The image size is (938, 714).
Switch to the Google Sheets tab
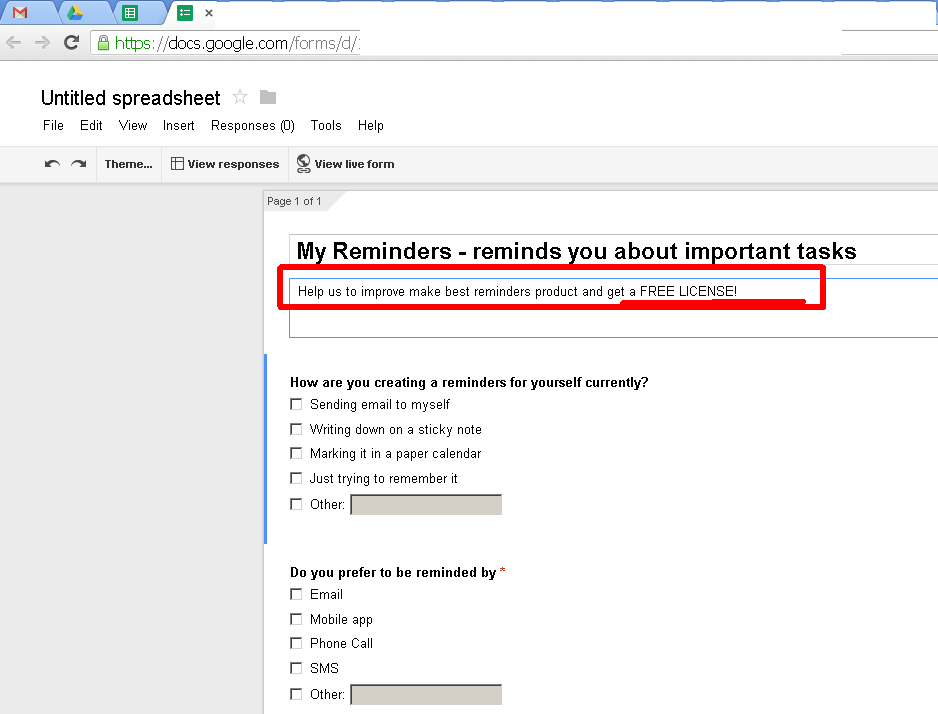tap(130, 13)
